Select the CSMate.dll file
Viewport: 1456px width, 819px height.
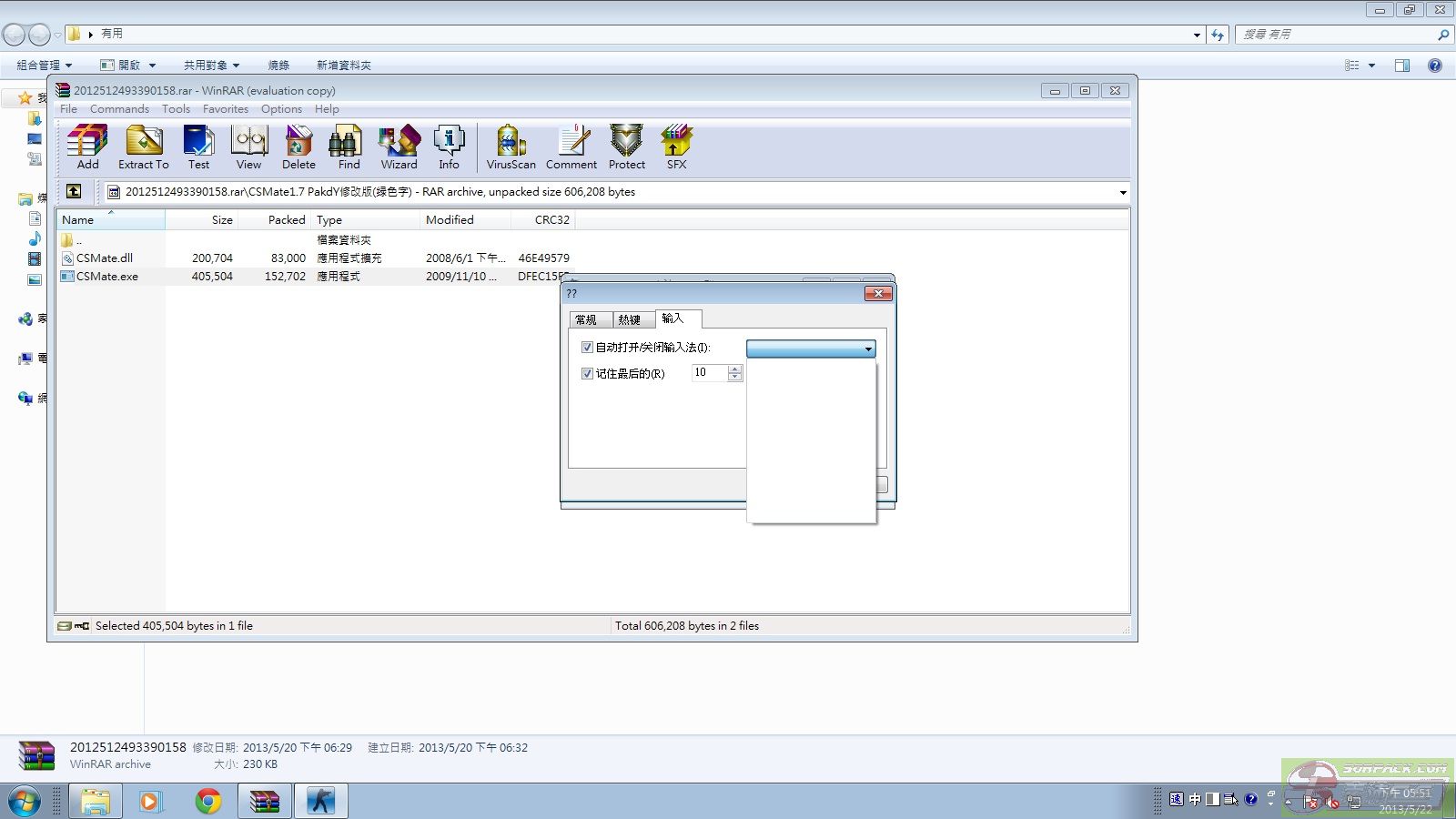[x=105, y=258]
